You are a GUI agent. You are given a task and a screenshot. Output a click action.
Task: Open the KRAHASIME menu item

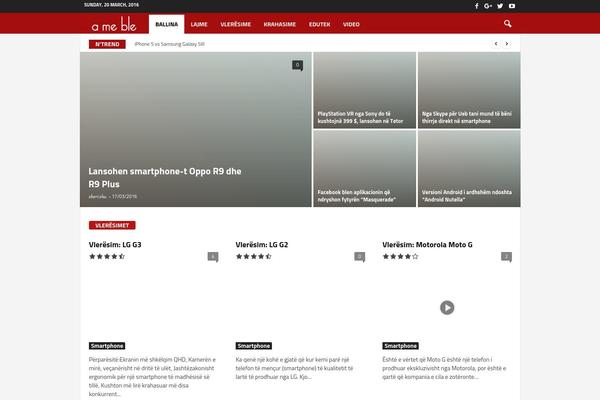tap(280, 24)
